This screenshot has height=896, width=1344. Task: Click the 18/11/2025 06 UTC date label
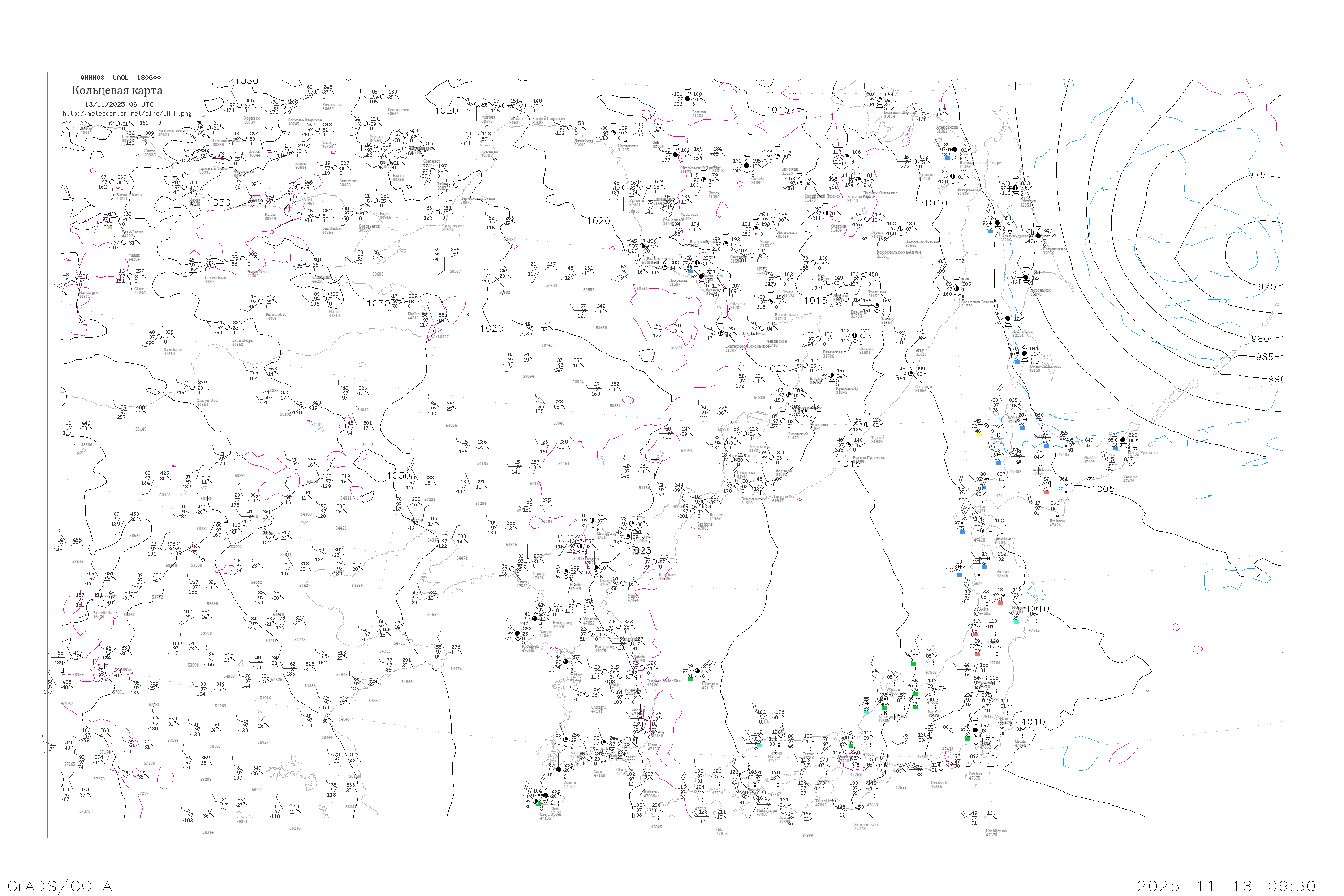(x=119, y=104)
